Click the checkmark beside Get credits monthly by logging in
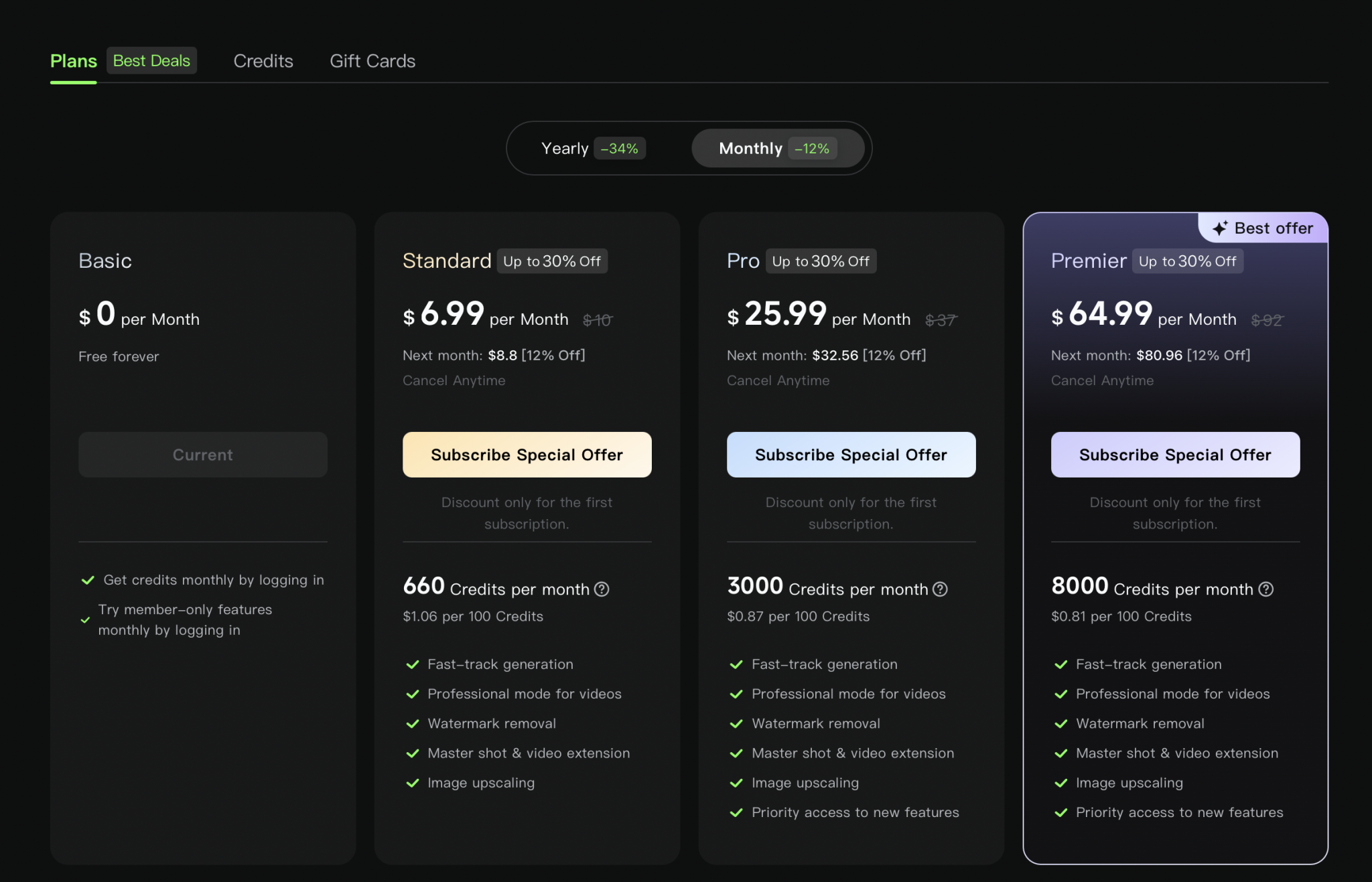Screen dimensions: 1372x882 pyautogui.click(x=88, y=580)
